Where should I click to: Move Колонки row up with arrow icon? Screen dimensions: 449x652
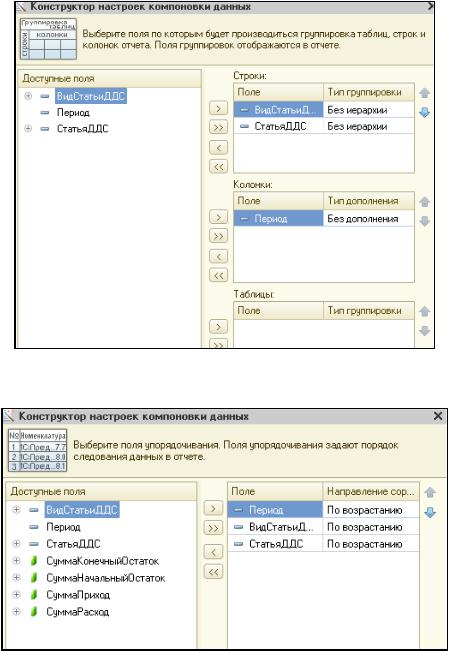click(424, 202)
